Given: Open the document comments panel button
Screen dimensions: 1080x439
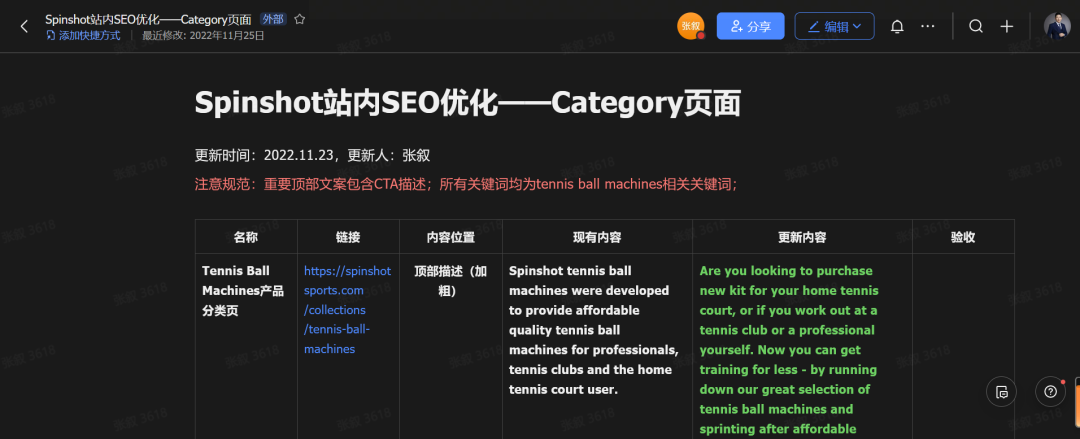Looking at the screenshot, I should 1002,391.
